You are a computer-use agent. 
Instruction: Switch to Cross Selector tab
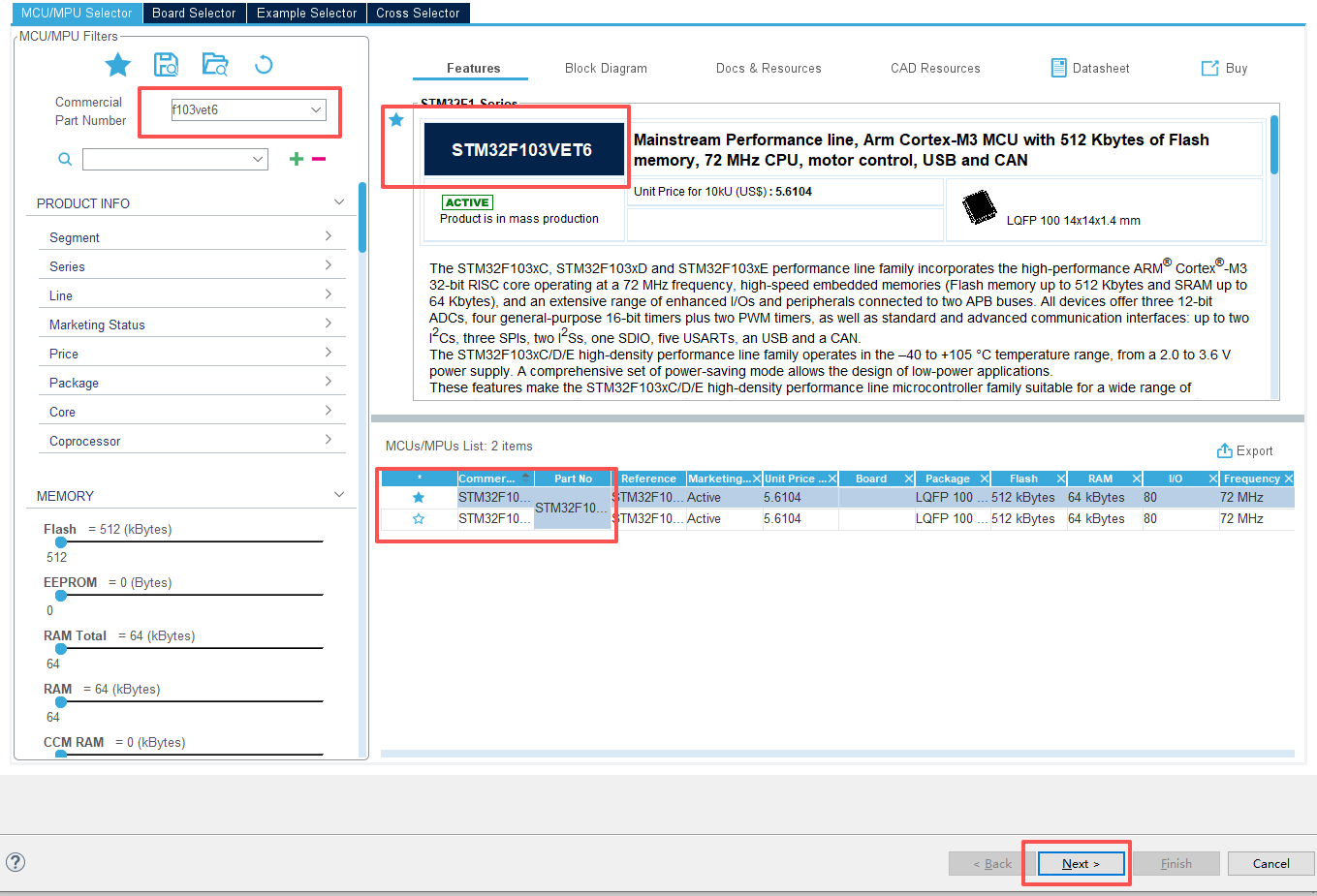418,13
